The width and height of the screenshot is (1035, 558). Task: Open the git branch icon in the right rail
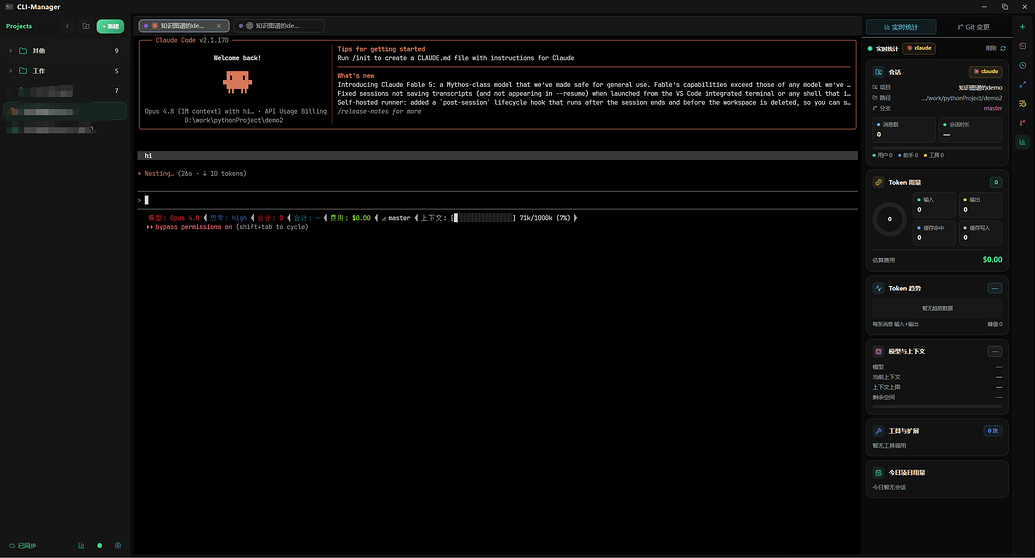pyautogui.click(x=1022, y=123)
